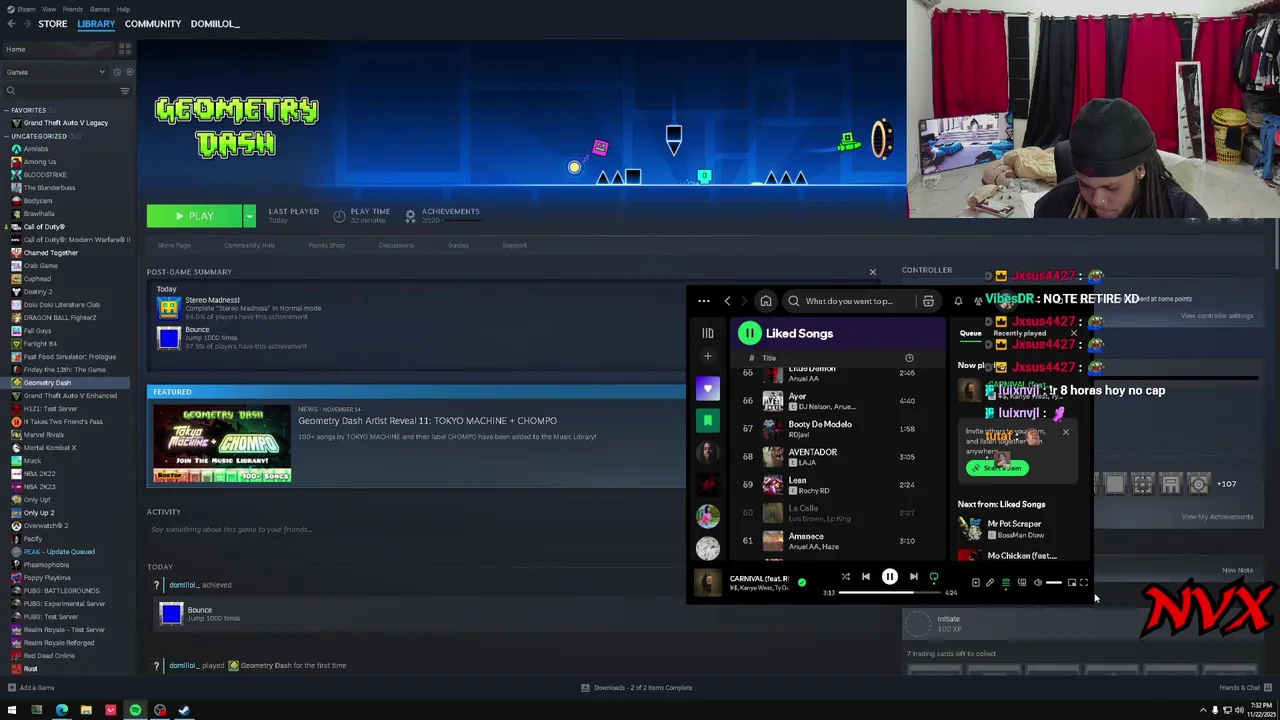Open Spotify now playing view icon
This screenshot has width=1280, height=720.
976,583
